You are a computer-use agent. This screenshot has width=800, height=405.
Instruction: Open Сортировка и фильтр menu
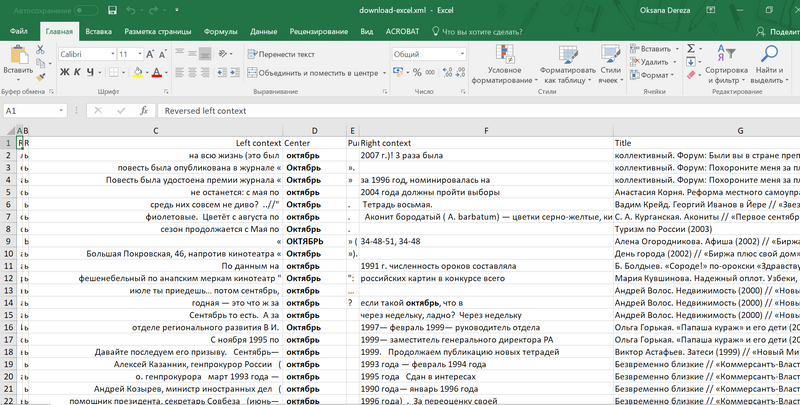pos(727,64)
